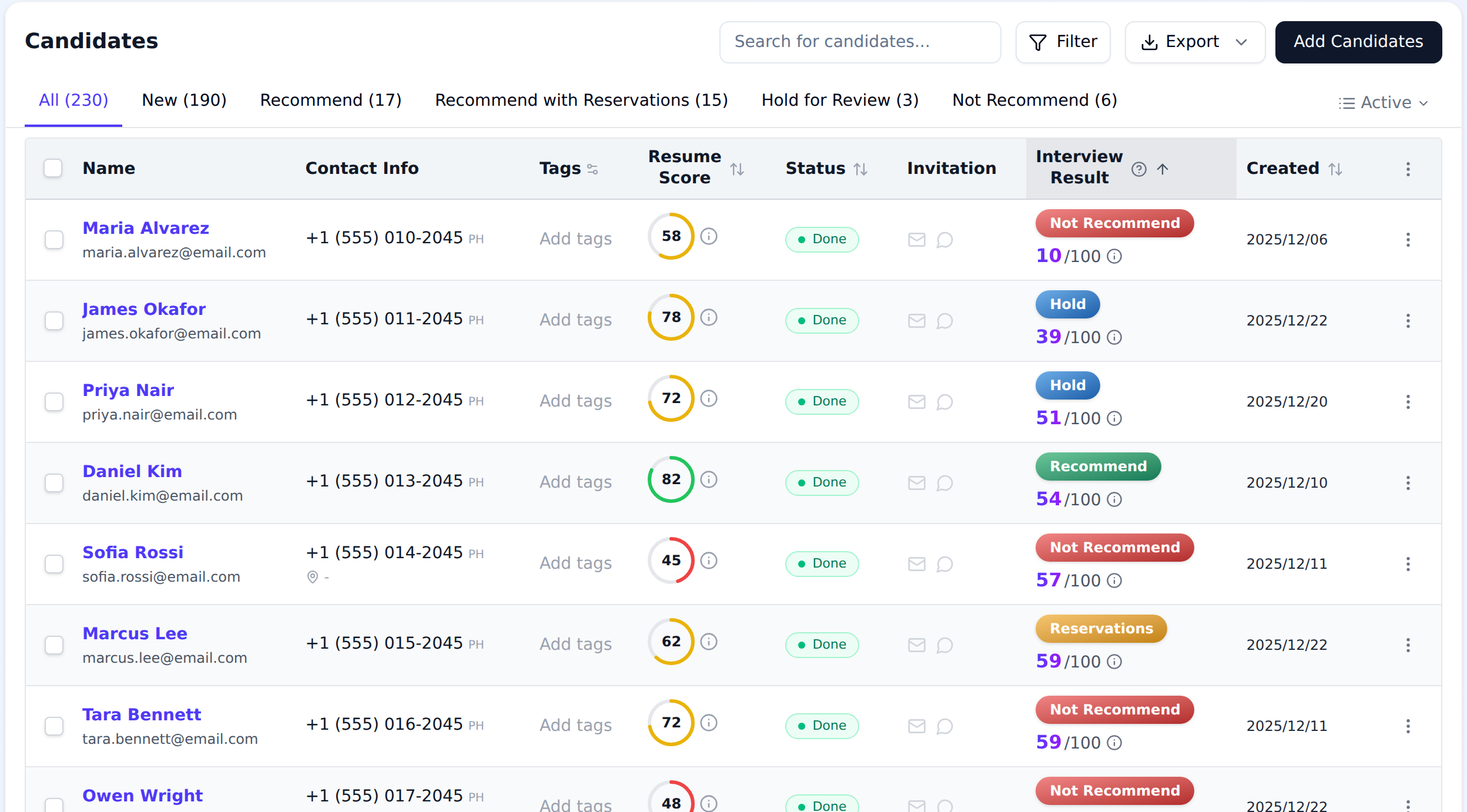1467x812 pixels.
Task: Open Priya Nair's row actions menu
Action: pyautogui.click(x=1408, y=402)
